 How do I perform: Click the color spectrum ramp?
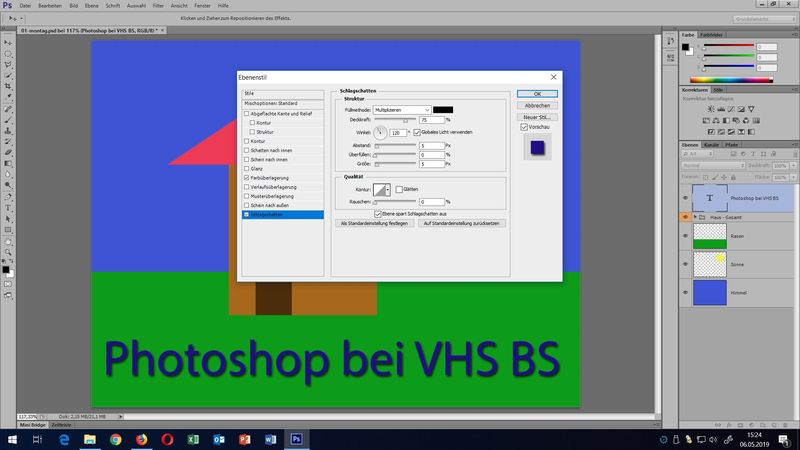(x=731, y=80)
